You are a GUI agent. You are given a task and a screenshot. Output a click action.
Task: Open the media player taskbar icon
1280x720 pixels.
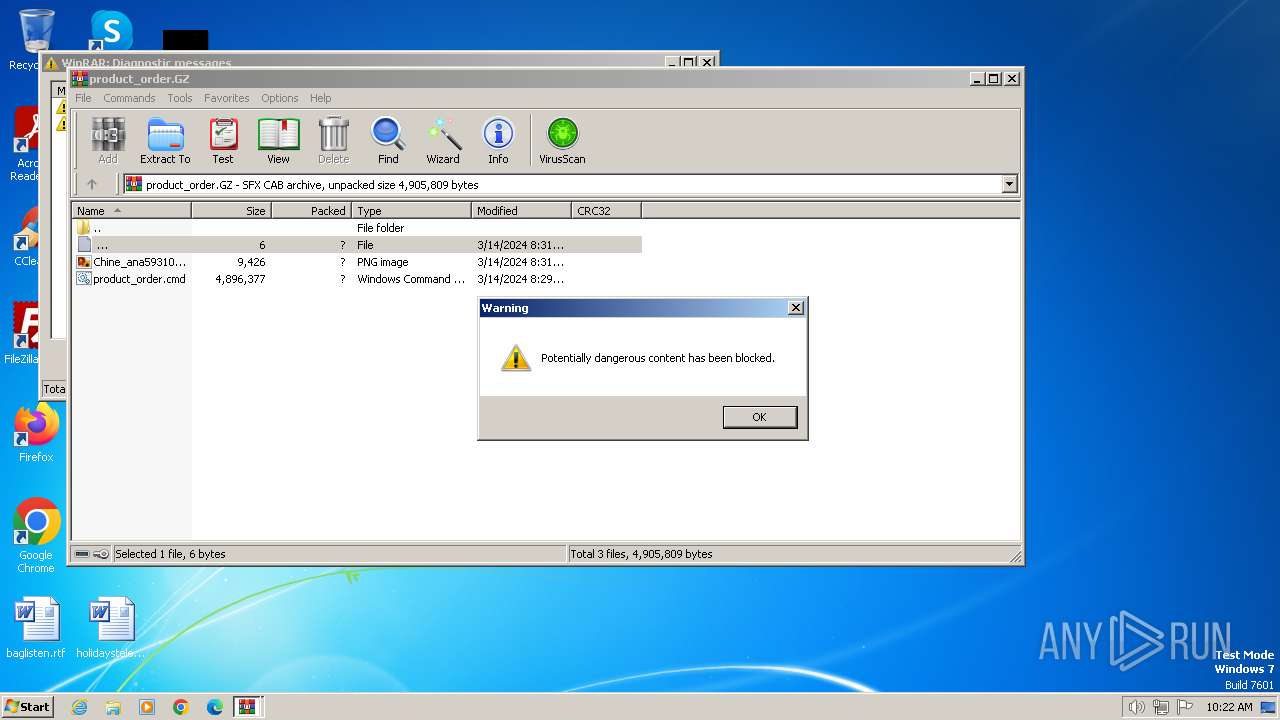[147, 707]
